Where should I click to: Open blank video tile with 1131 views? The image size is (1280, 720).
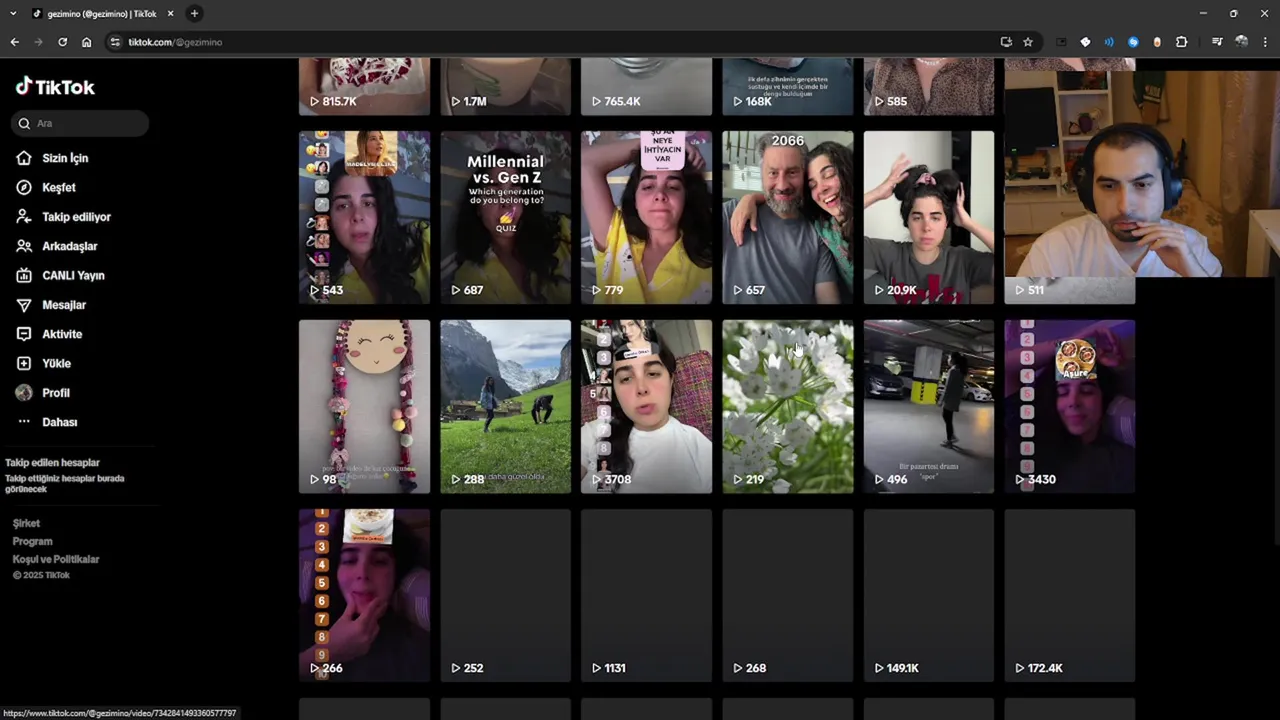click(x=646, y=595)
